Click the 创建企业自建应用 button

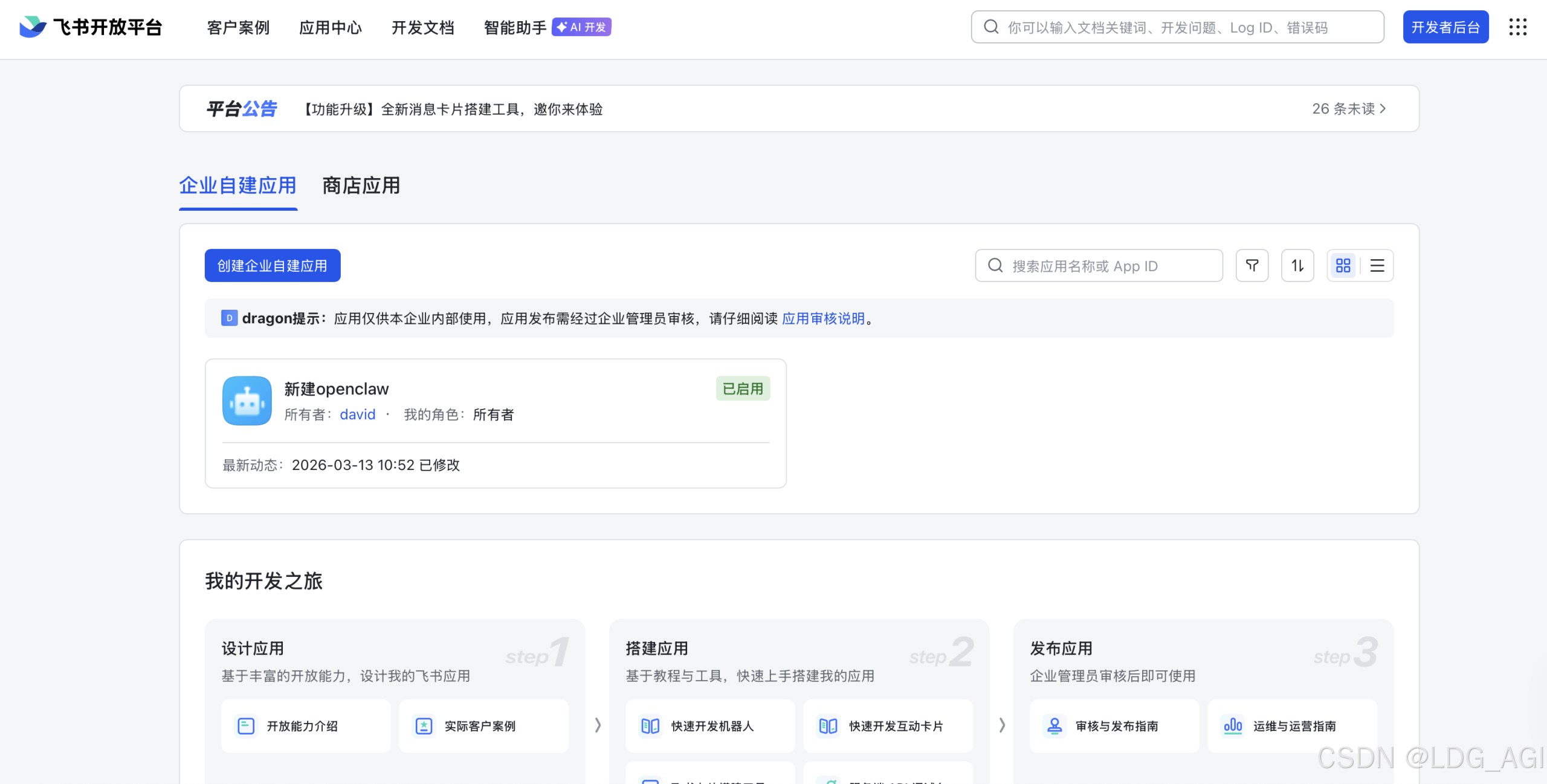(x=272, y=265)
